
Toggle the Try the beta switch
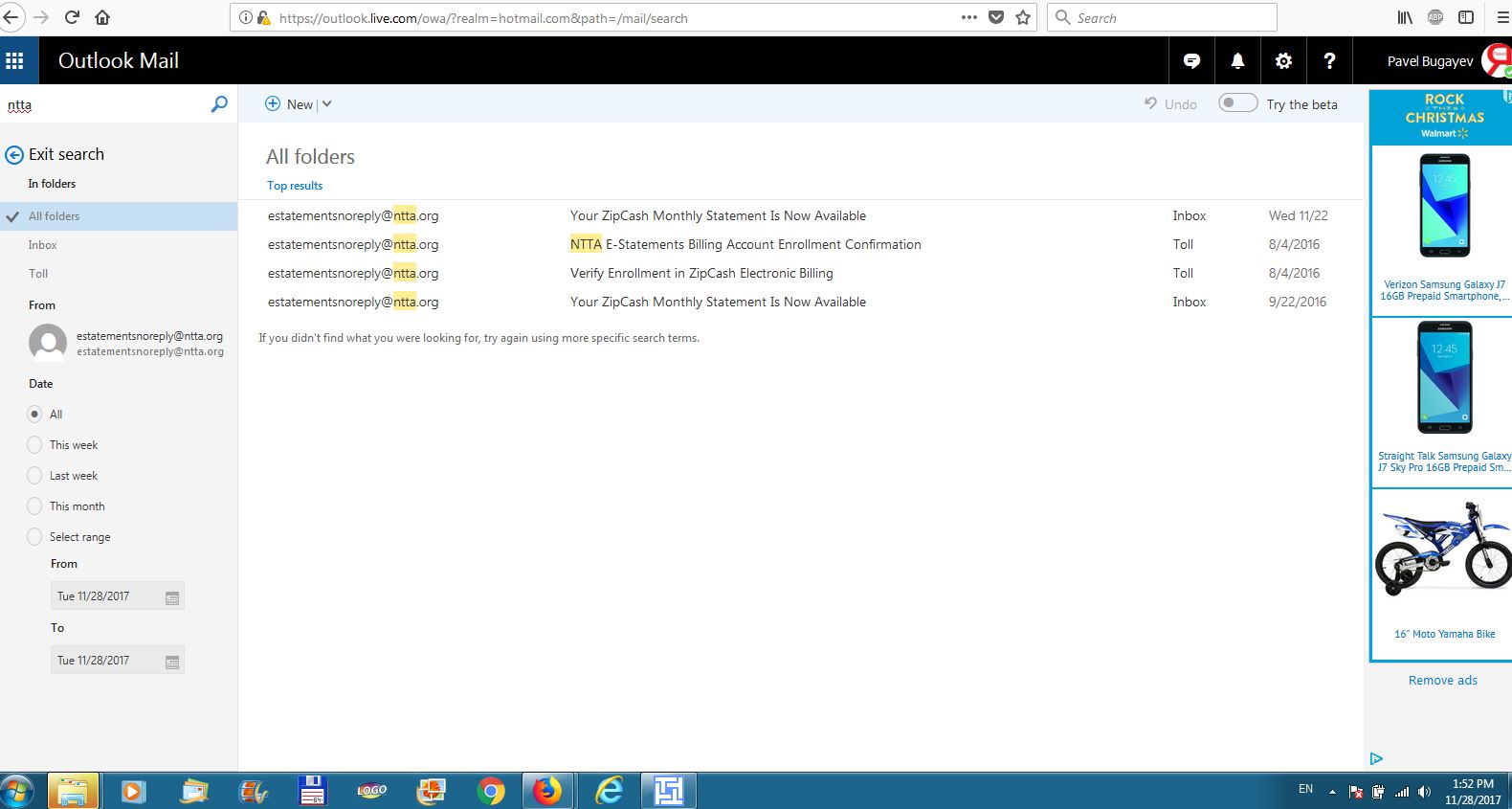click(1237, 103)
